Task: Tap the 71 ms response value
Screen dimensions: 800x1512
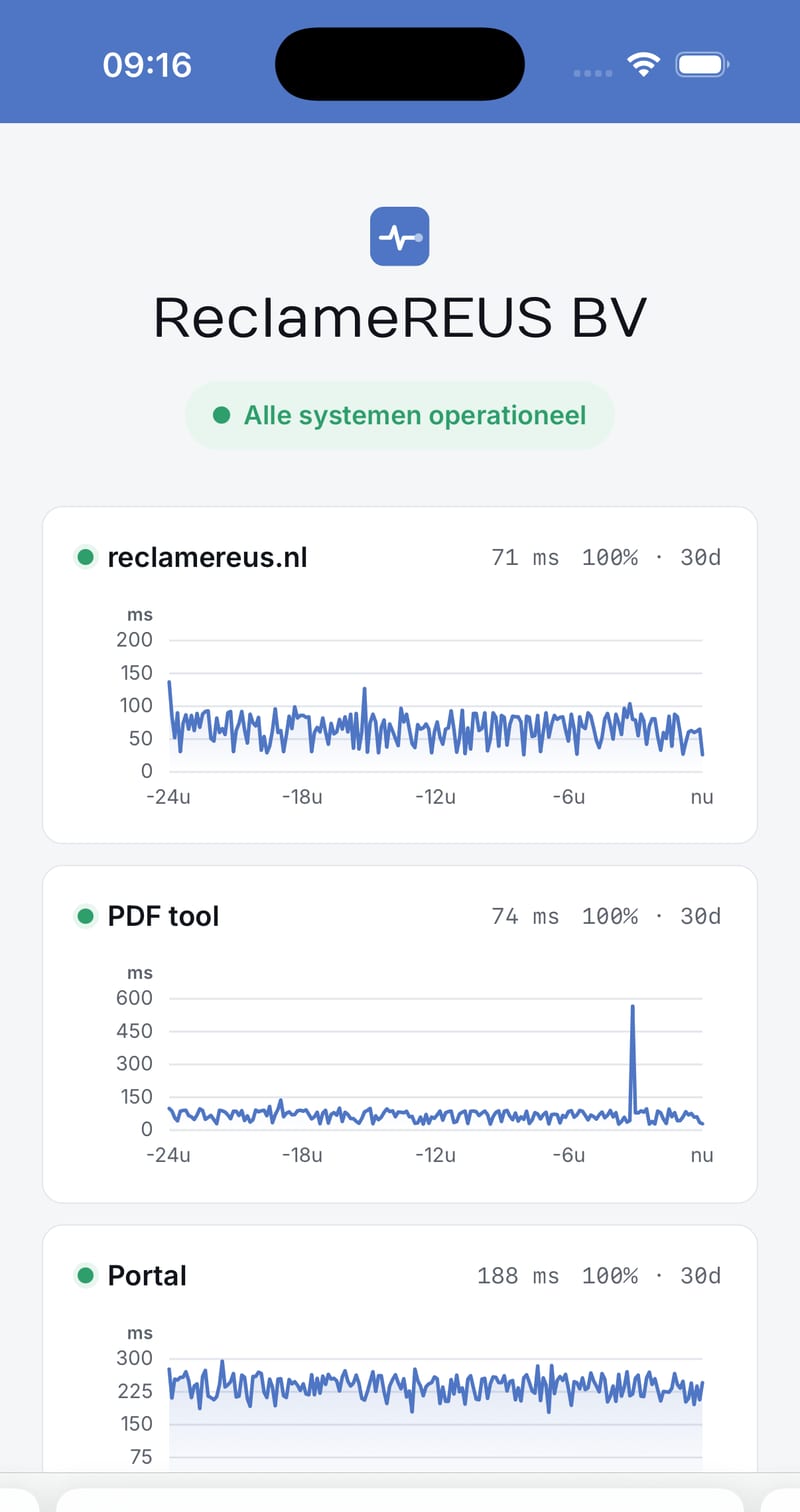Action: click(525, 557)
